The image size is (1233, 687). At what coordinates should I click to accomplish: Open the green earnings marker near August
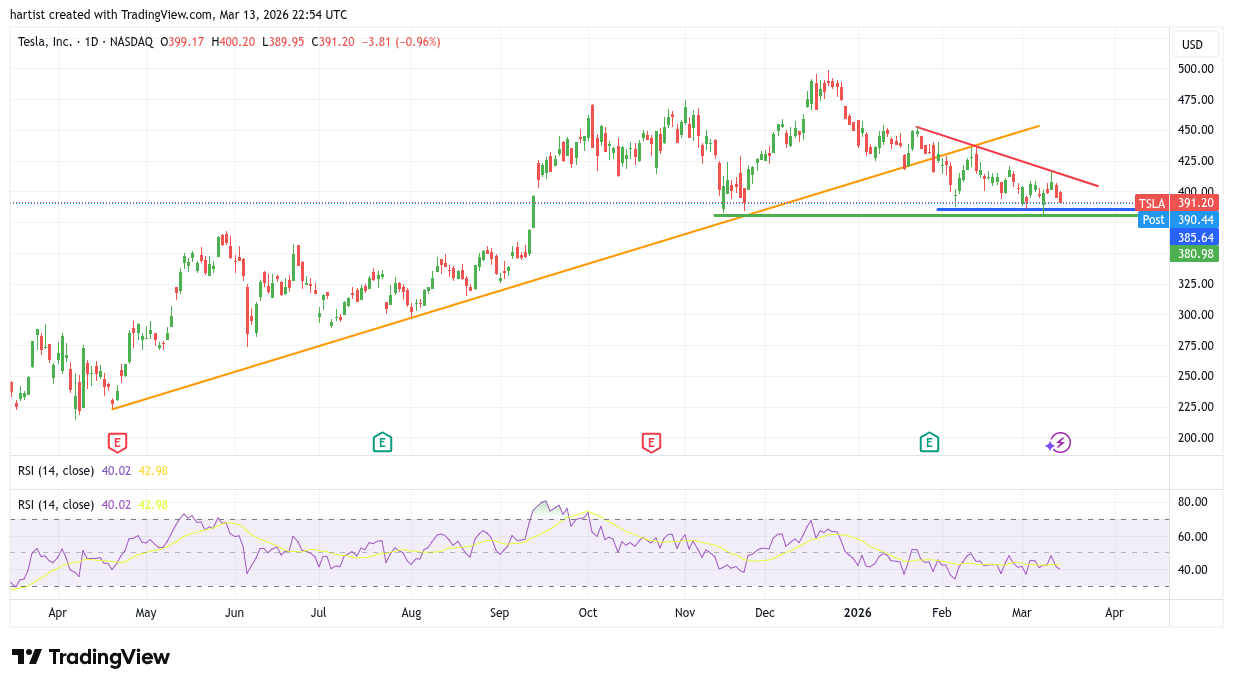[381, 442]
